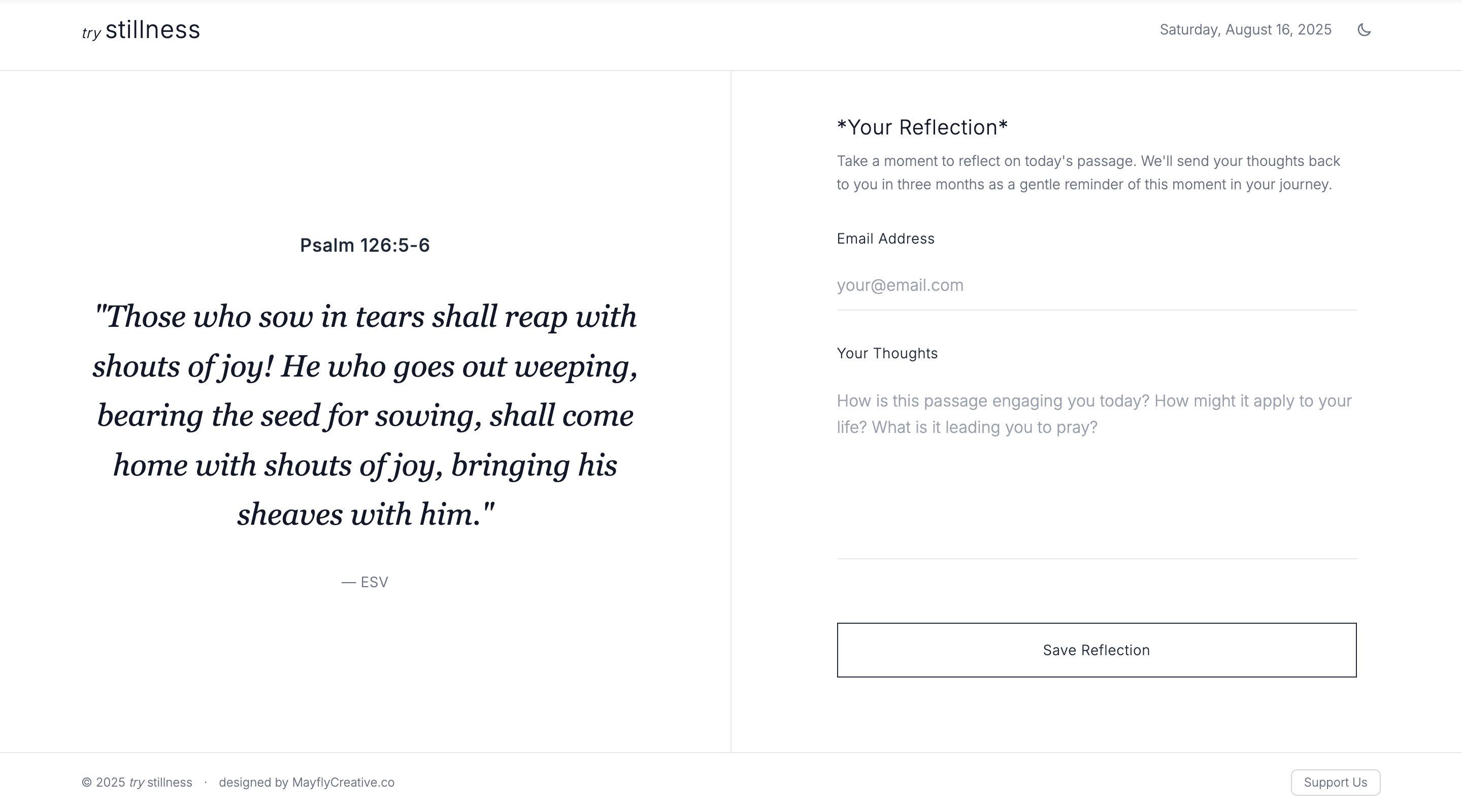Select the Your Reflection heading
Image resolution: width=1462 pixels, height=812 pixels.
coord(922,128)
